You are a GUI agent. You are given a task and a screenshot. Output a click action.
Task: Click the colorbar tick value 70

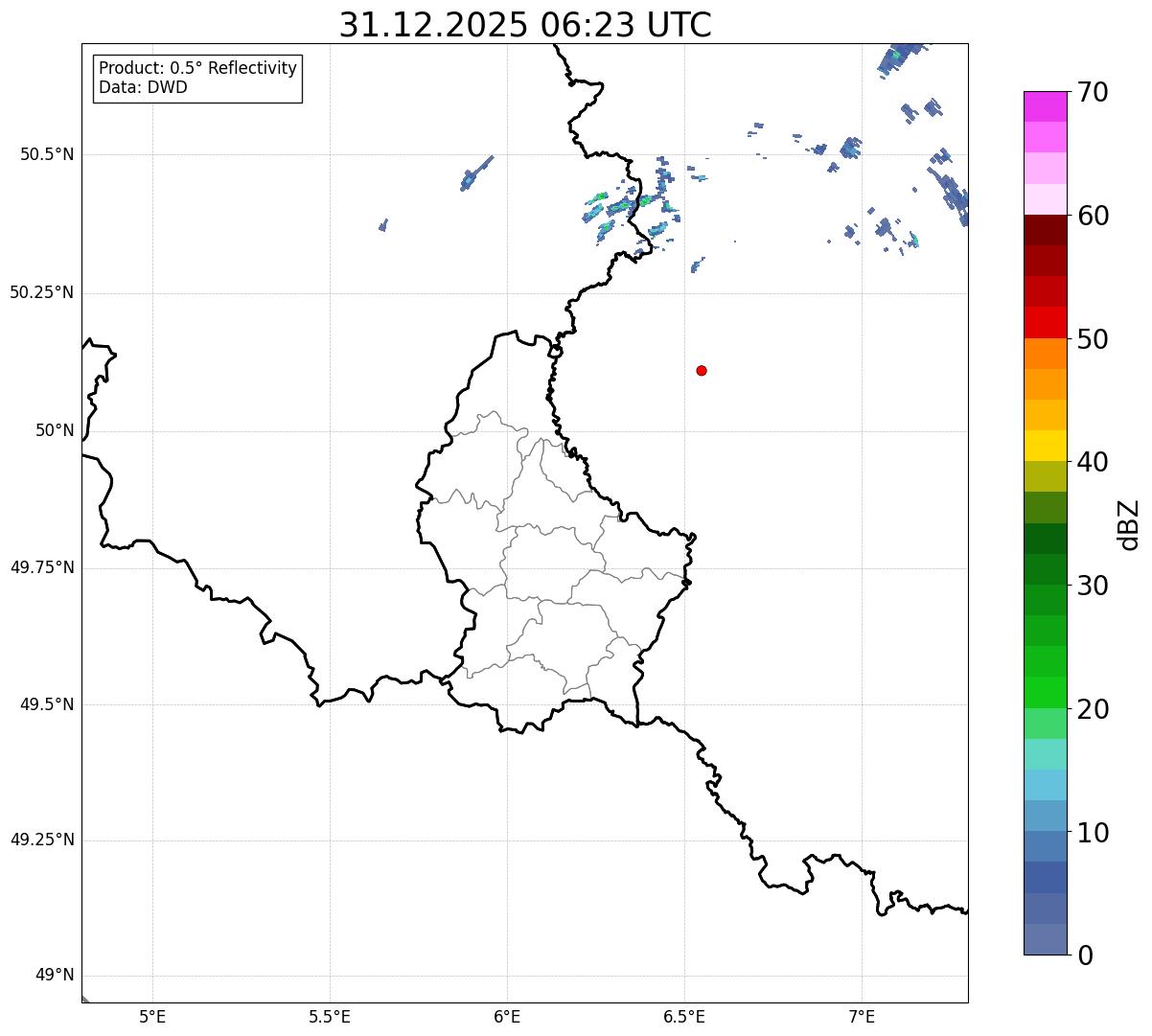pyautogui.click(x=1093, y=92)
